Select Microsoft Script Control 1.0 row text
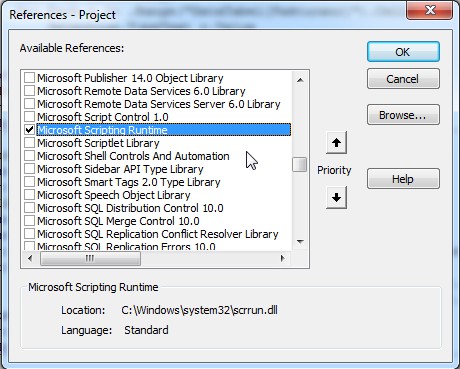 tap(103, 117)
